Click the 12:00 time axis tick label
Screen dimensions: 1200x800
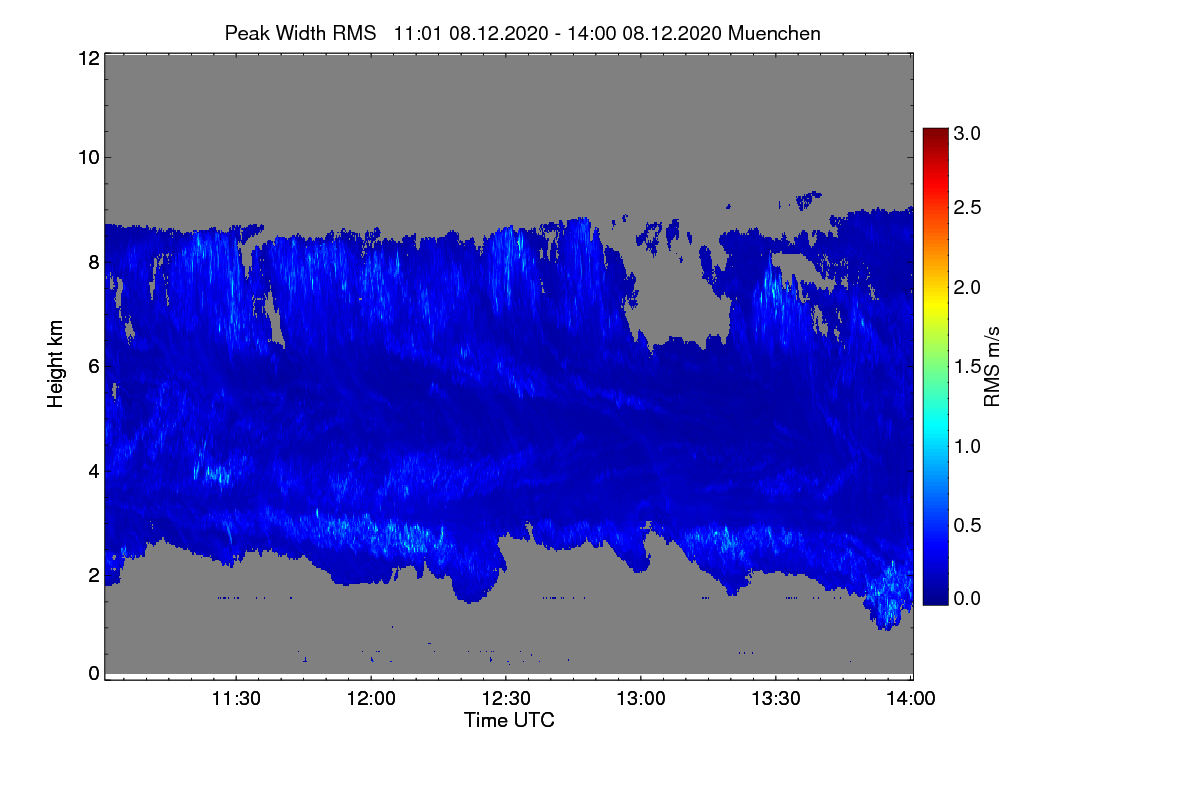point(371,700)
